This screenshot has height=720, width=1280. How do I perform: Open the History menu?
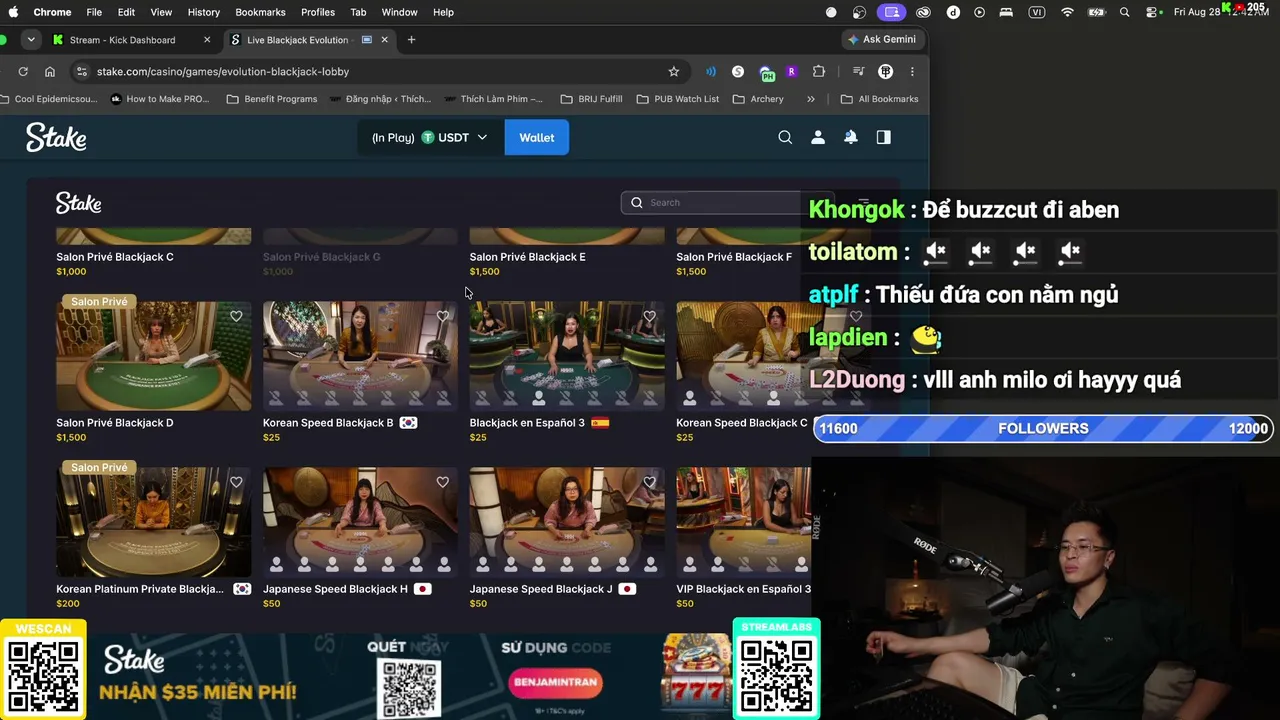(203, 12)
